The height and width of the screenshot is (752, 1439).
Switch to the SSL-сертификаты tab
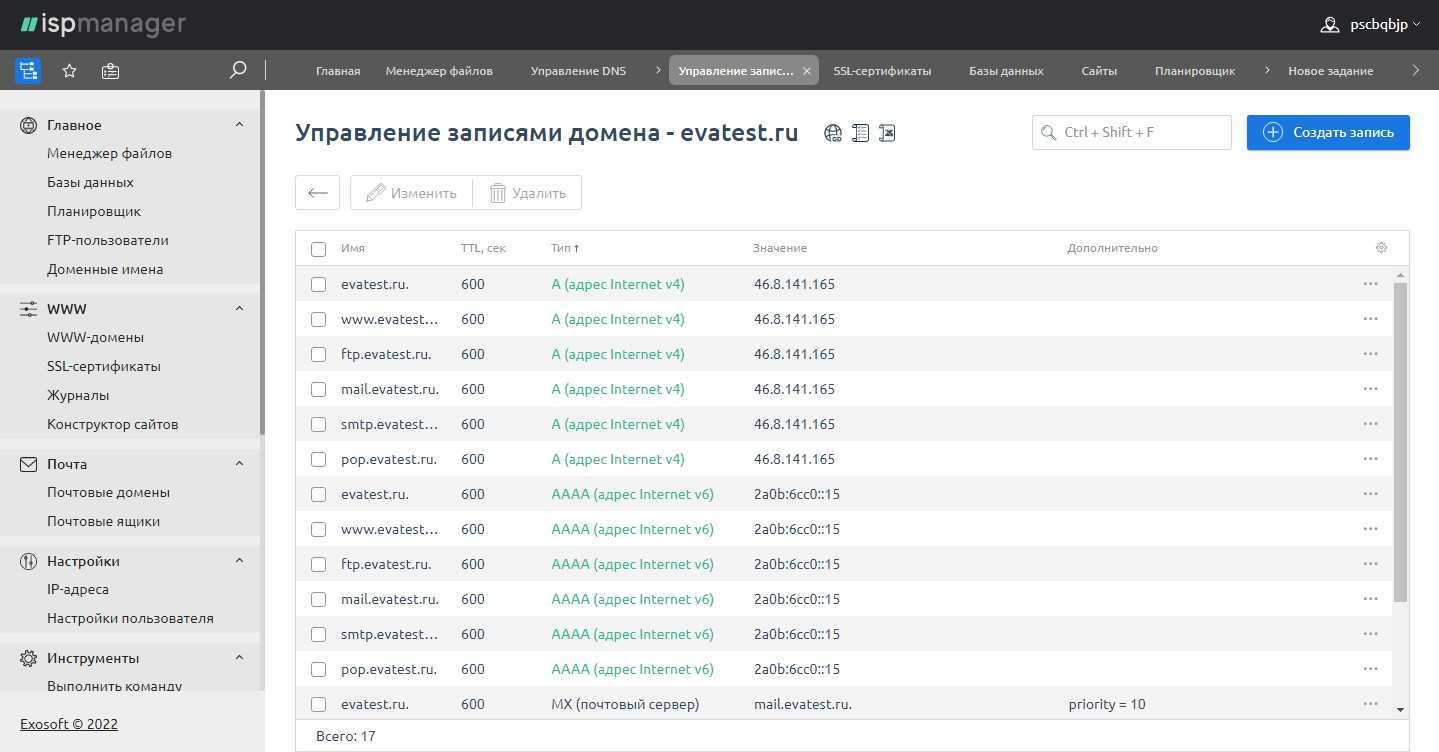(882, 71)
